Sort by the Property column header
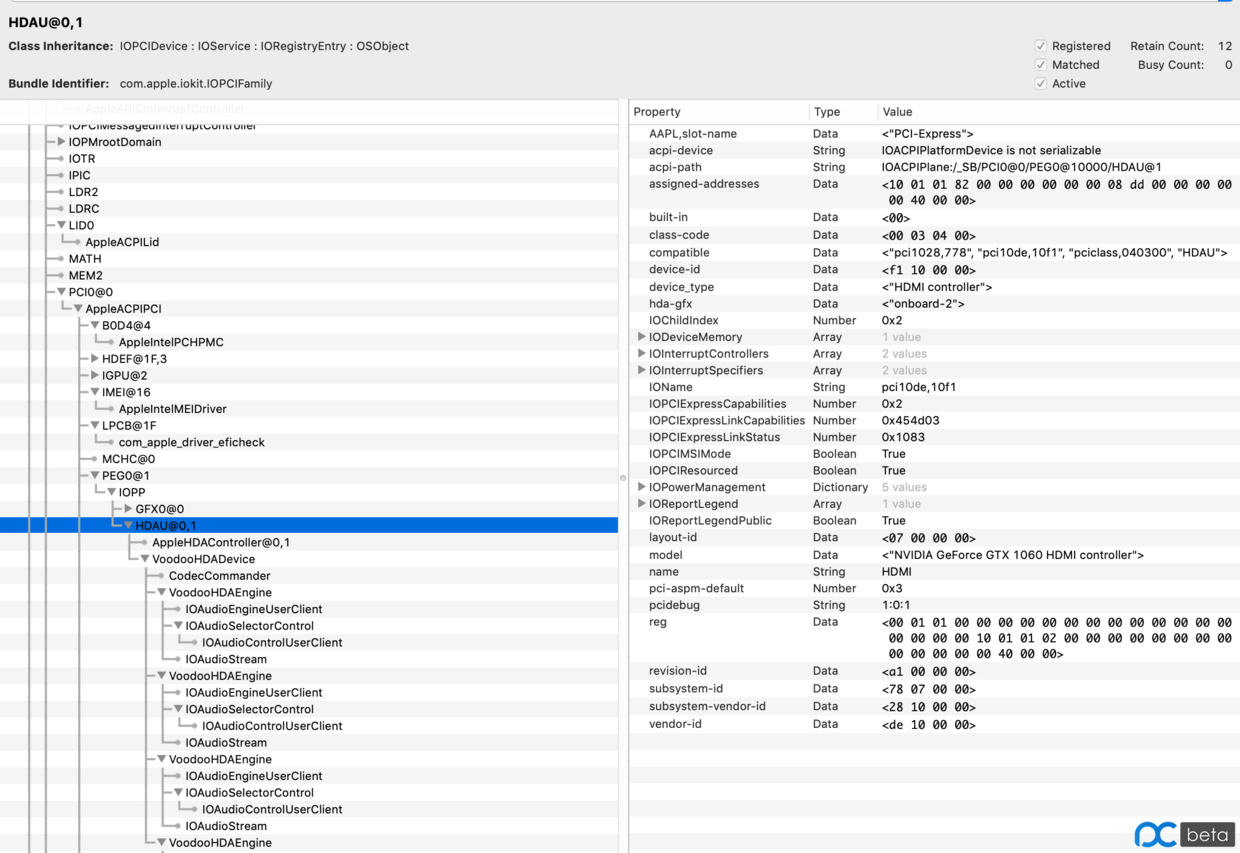This screenshot has width=1240, height=853. [718, 112]
